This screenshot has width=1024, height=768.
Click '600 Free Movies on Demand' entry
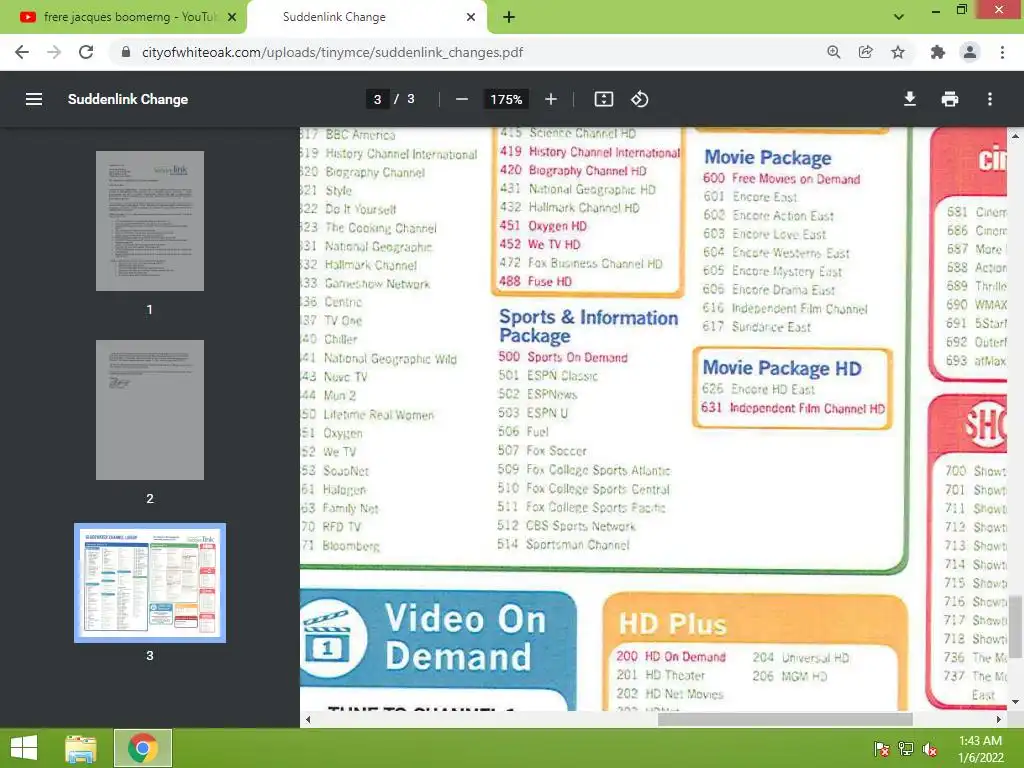[781, 178]
